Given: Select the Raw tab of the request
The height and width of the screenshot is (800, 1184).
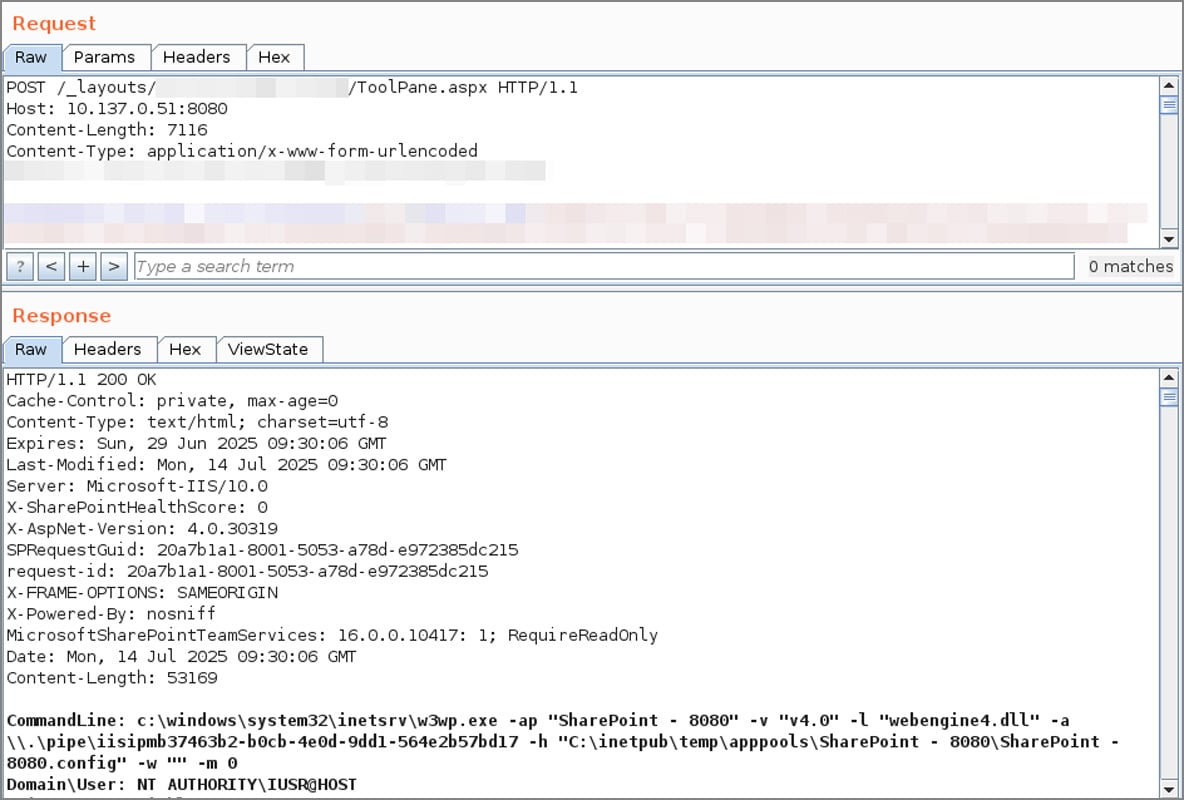Looking at the screenshot, I should (31, 57).
